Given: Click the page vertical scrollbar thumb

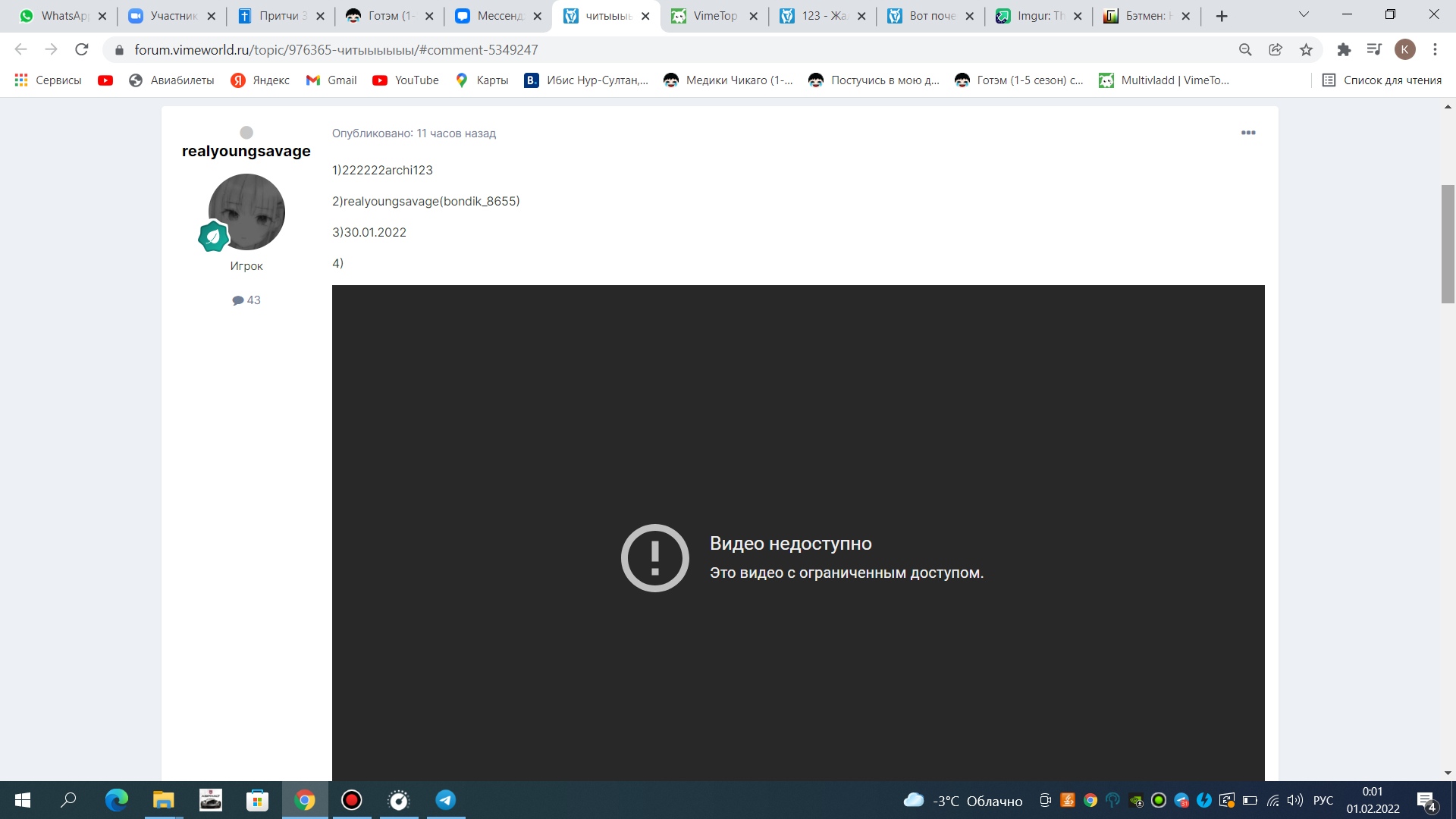Looking at the screenshot, I should (x=1448, y=243).
